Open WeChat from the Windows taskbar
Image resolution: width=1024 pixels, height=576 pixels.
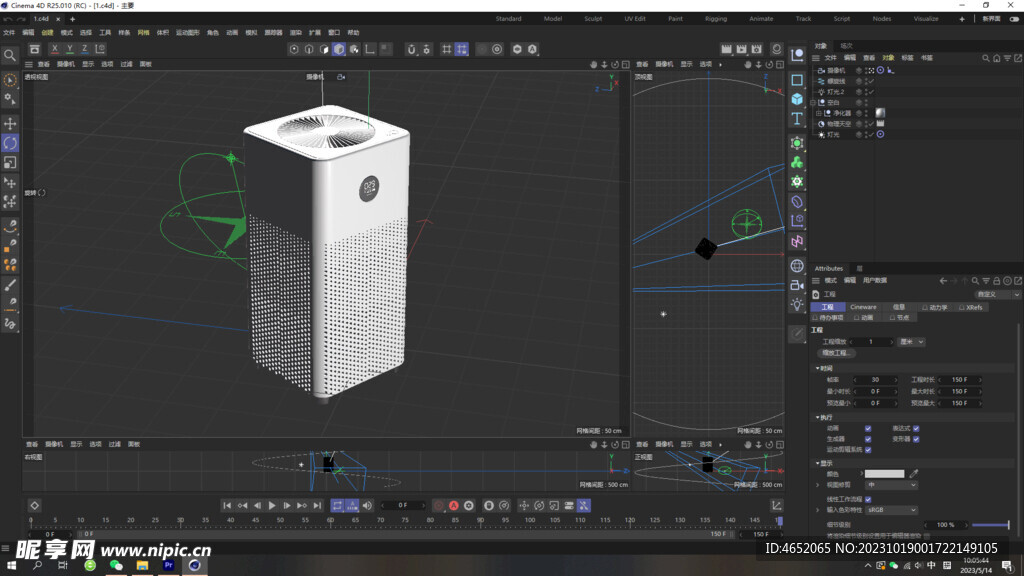116,566
